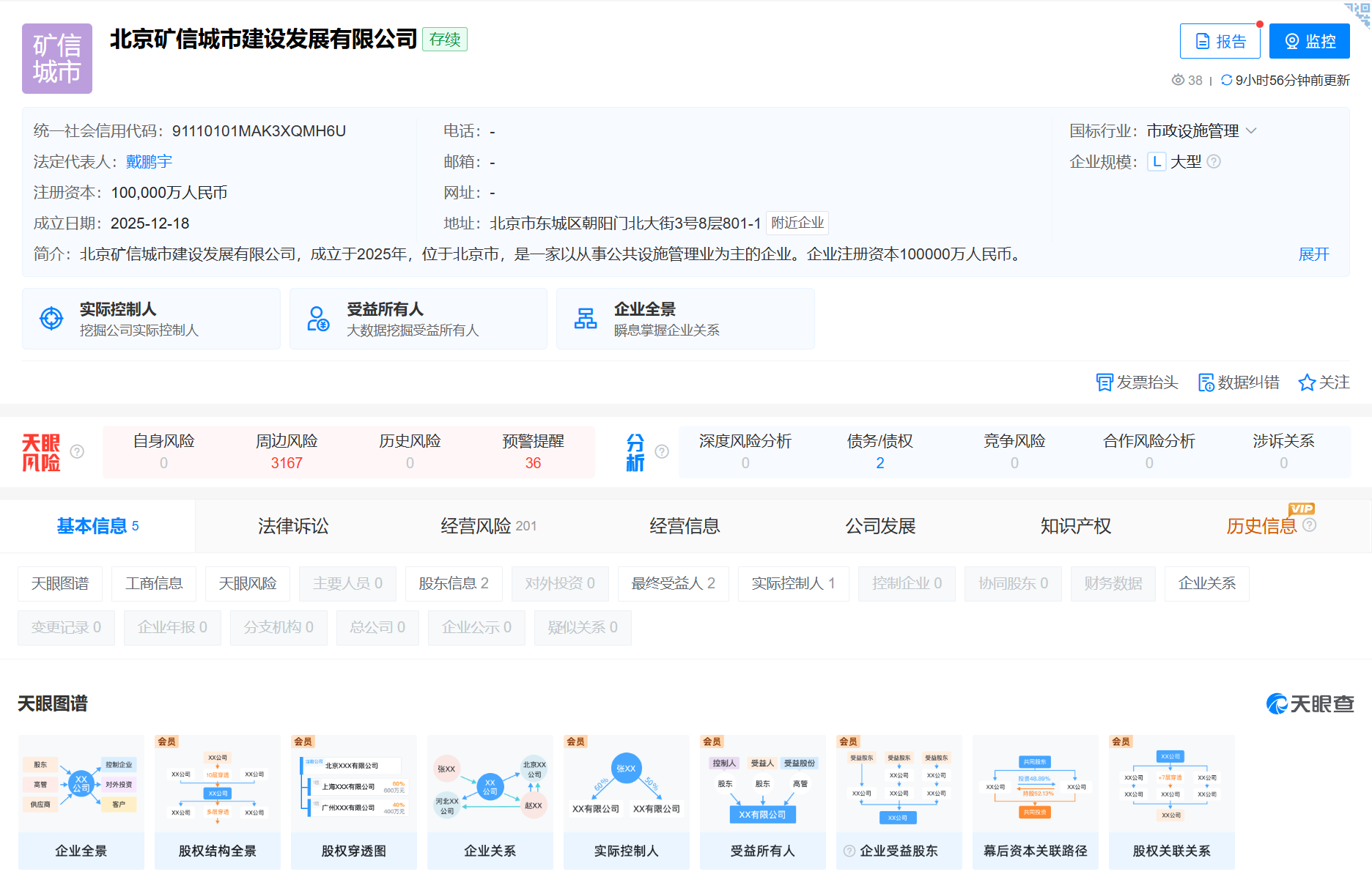Image resolution: width=1372 pixels, height=880 pixels.
Task: Open the 股权关联关系 graph thumbnail
Action: pos(1172,802)
